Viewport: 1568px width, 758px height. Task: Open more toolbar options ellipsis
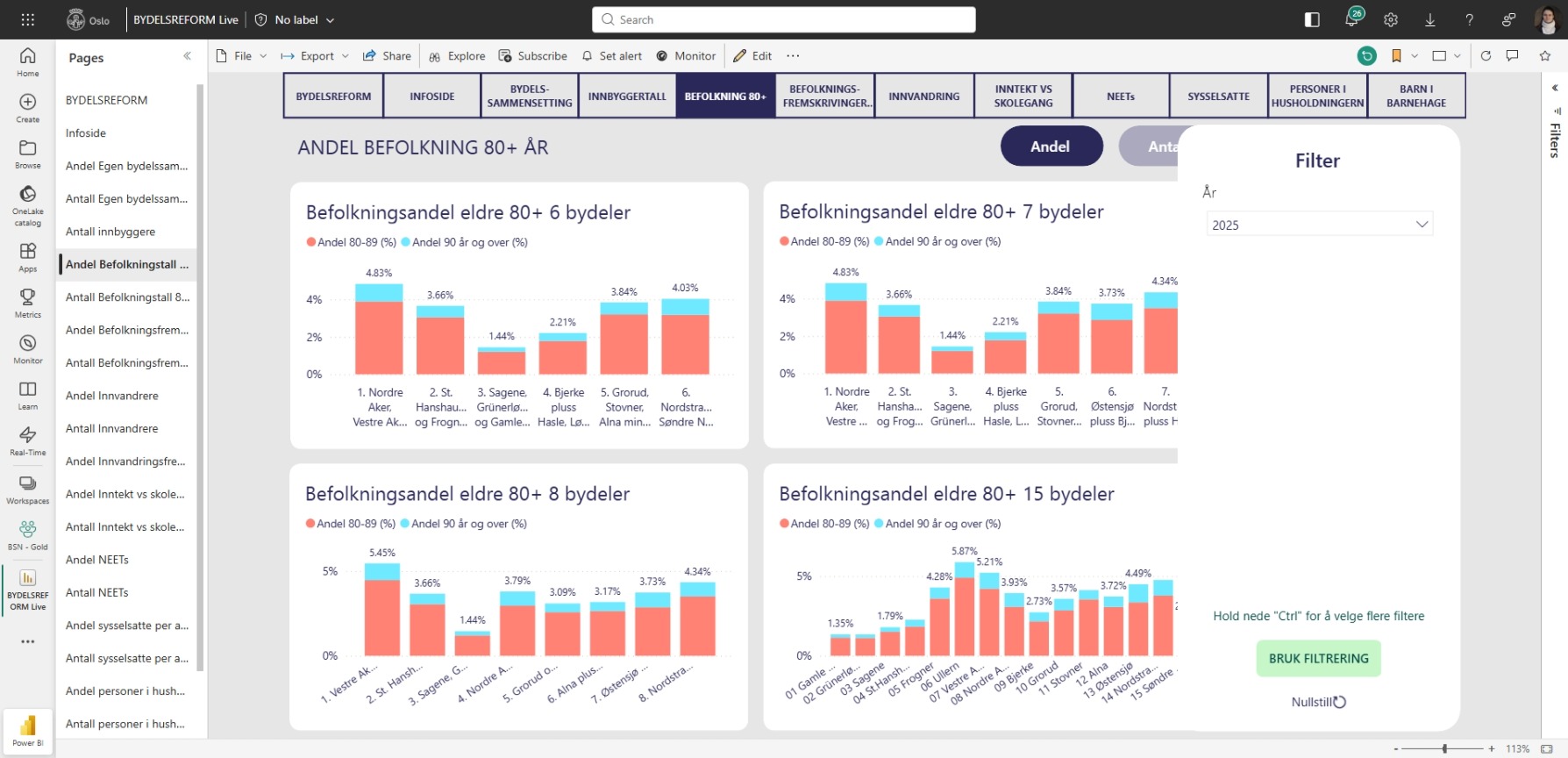[793, 55]
